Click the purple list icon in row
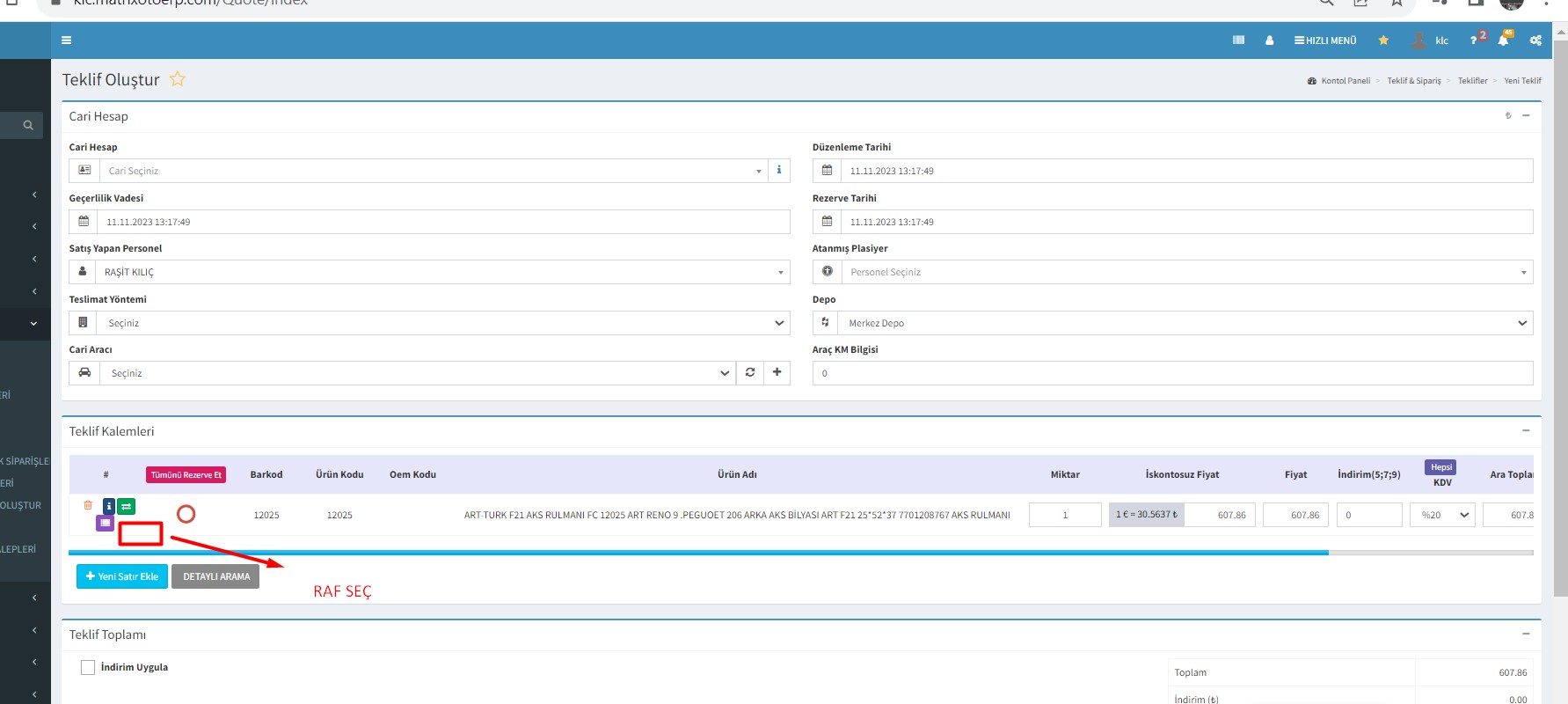 [105, 523]
